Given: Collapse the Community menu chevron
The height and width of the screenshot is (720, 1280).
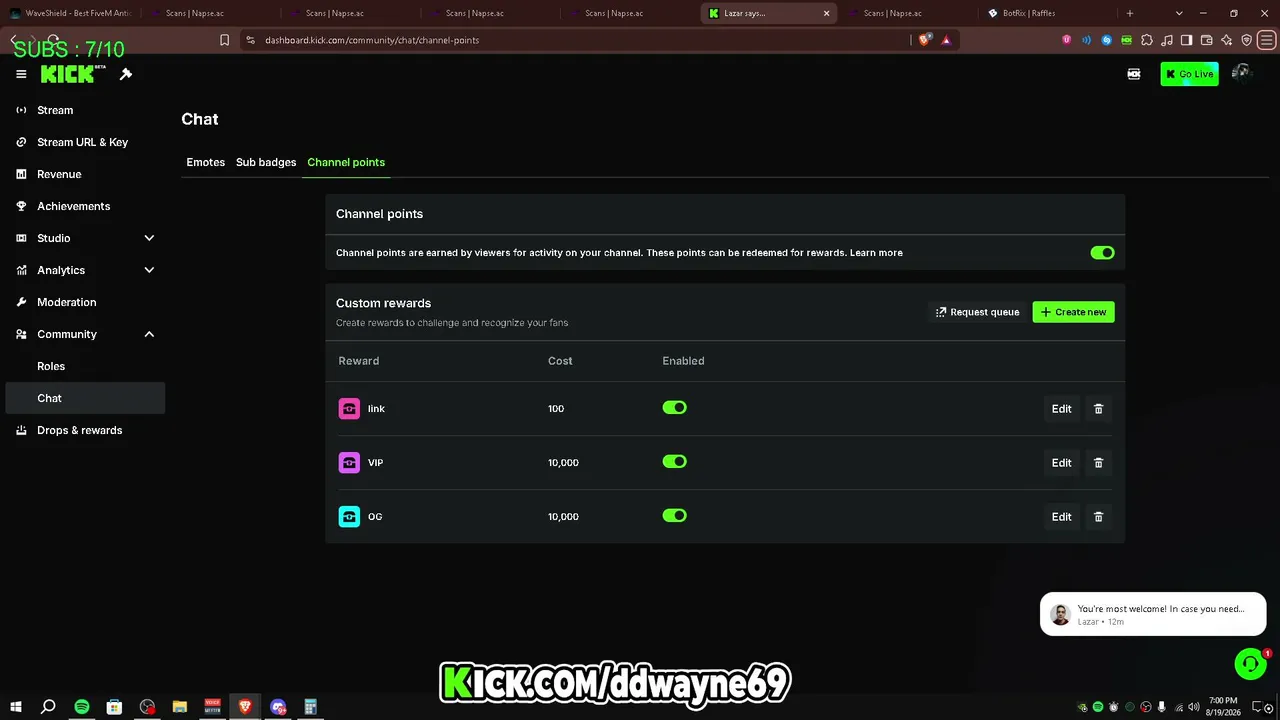Looking at the screenshot, I should tap(149, 334).
